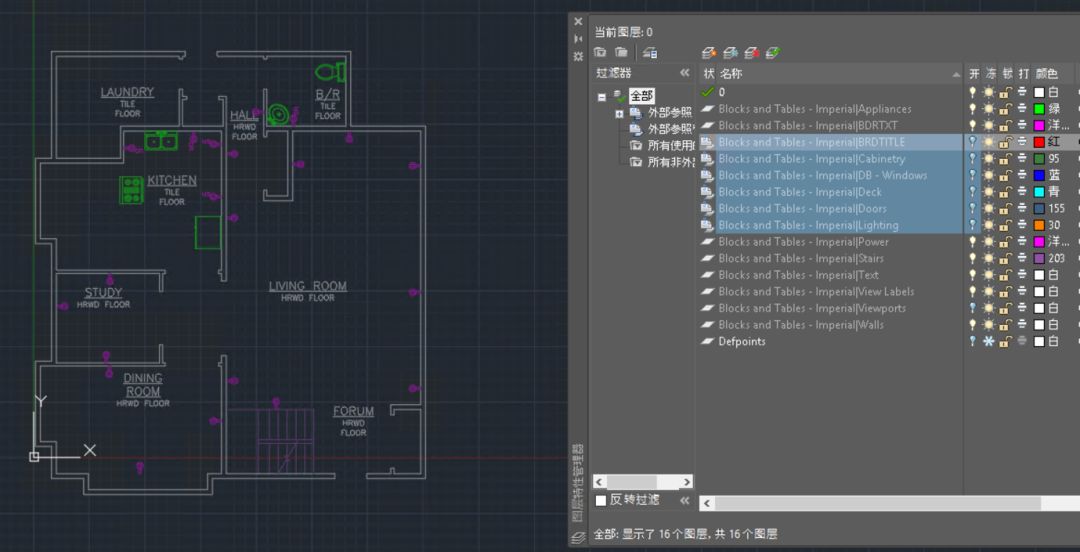The height and width of the screenshot is (552, 1080).
Task: Close the layer properties manager palette
Action: coord(578,21)
